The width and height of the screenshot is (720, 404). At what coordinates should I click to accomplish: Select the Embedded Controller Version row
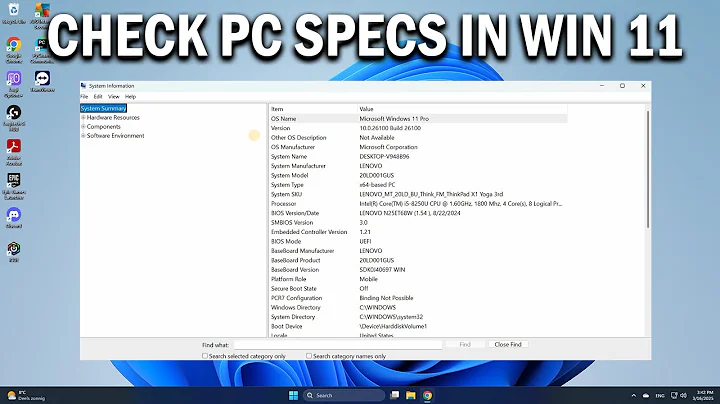[x=418, y=232]
